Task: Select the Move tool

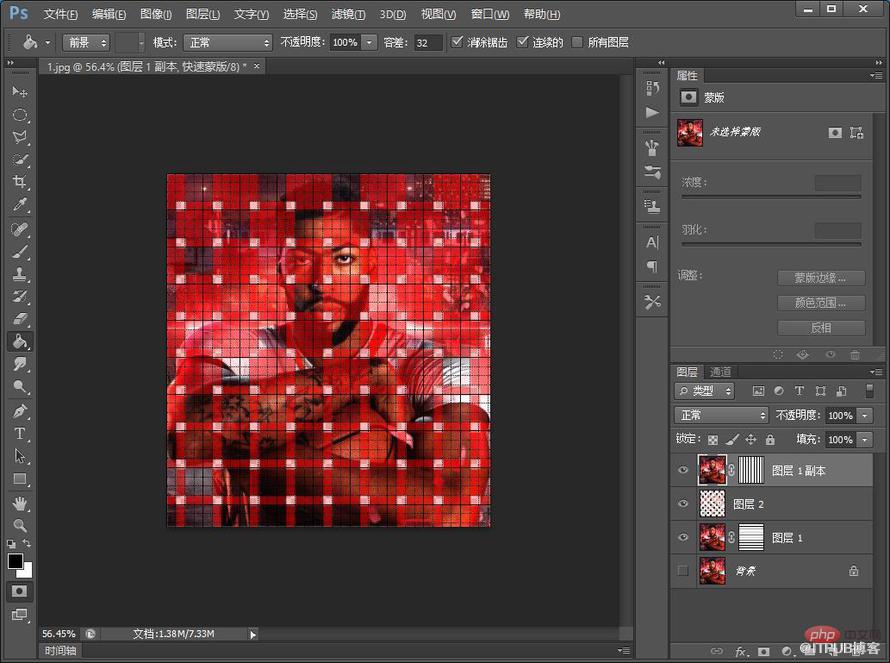Action: point(19,92)
